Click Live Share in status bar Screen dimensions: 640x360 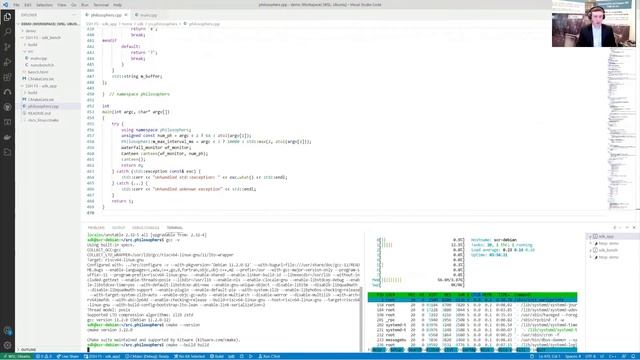click(x=68, y=356)
